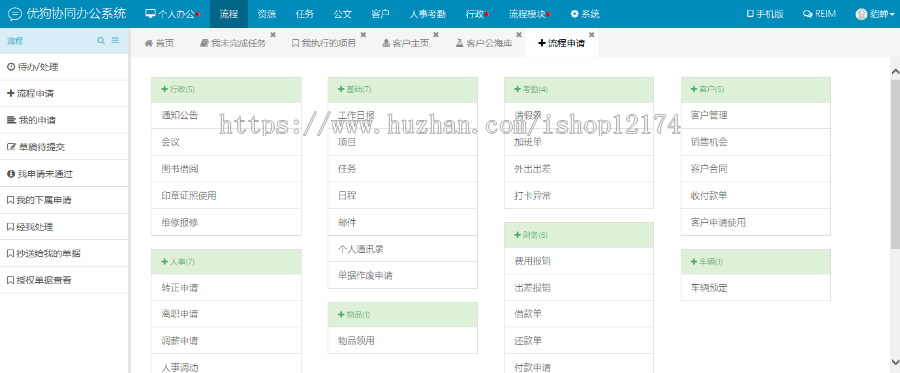900x373 pixels.
Task: Apply for 维修报修
Action: coord(226,222)
